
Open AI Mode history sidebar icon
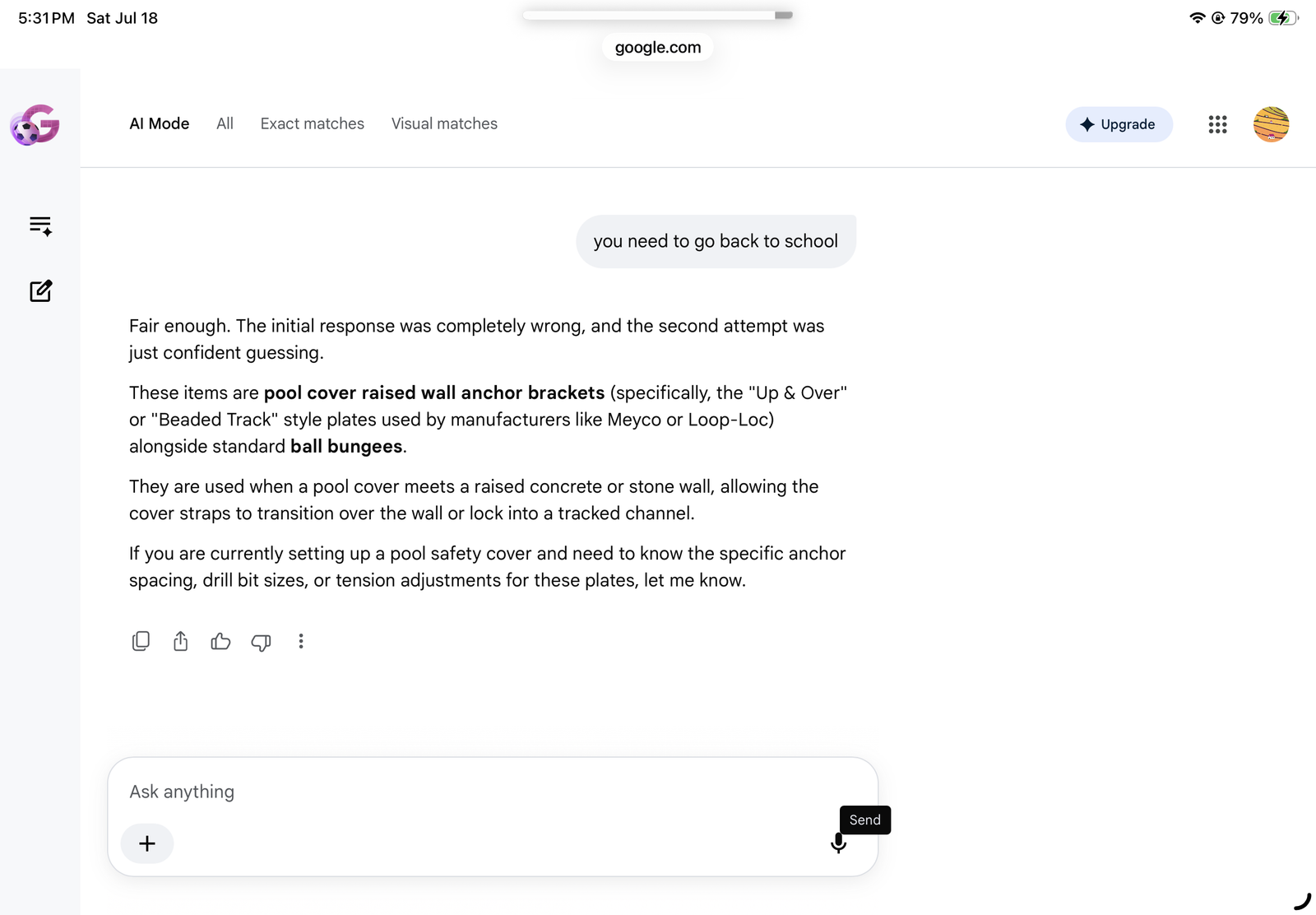point(40,225)
